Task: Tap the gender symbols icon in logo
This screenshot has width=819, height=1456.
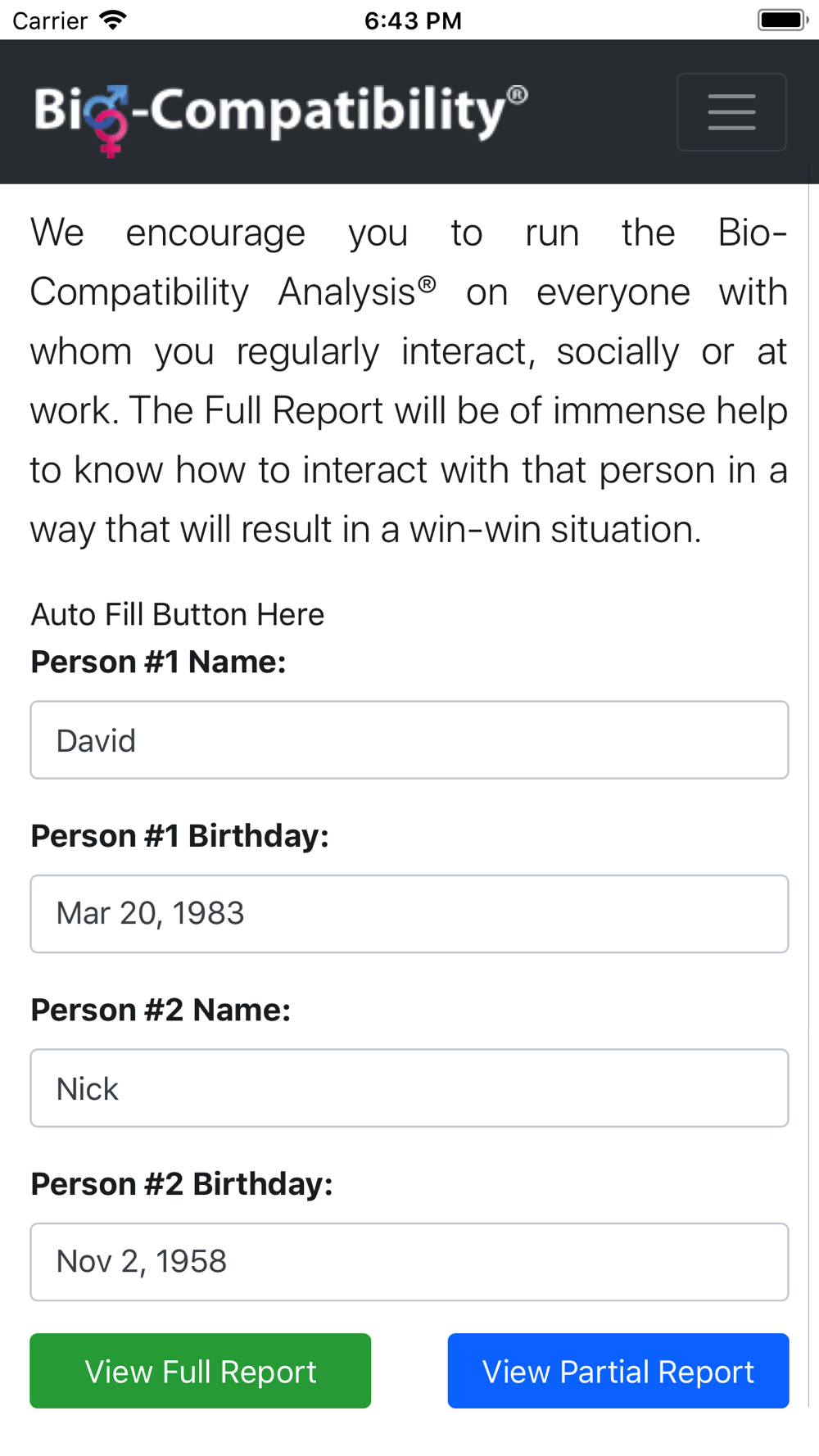Action: 111,121
